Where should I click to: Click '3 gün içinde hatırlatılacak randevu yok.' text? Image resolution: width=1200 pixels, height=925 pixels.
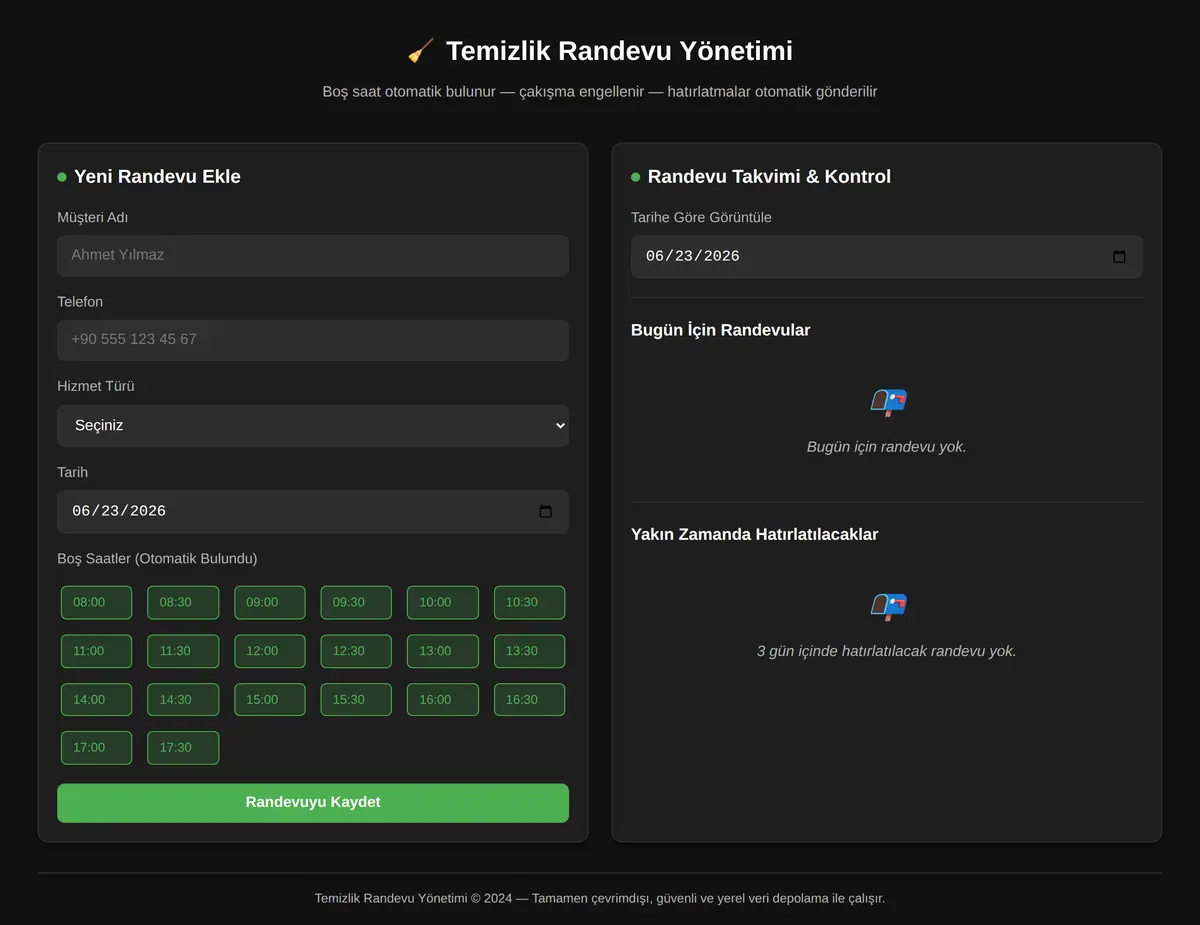point(887,651)
